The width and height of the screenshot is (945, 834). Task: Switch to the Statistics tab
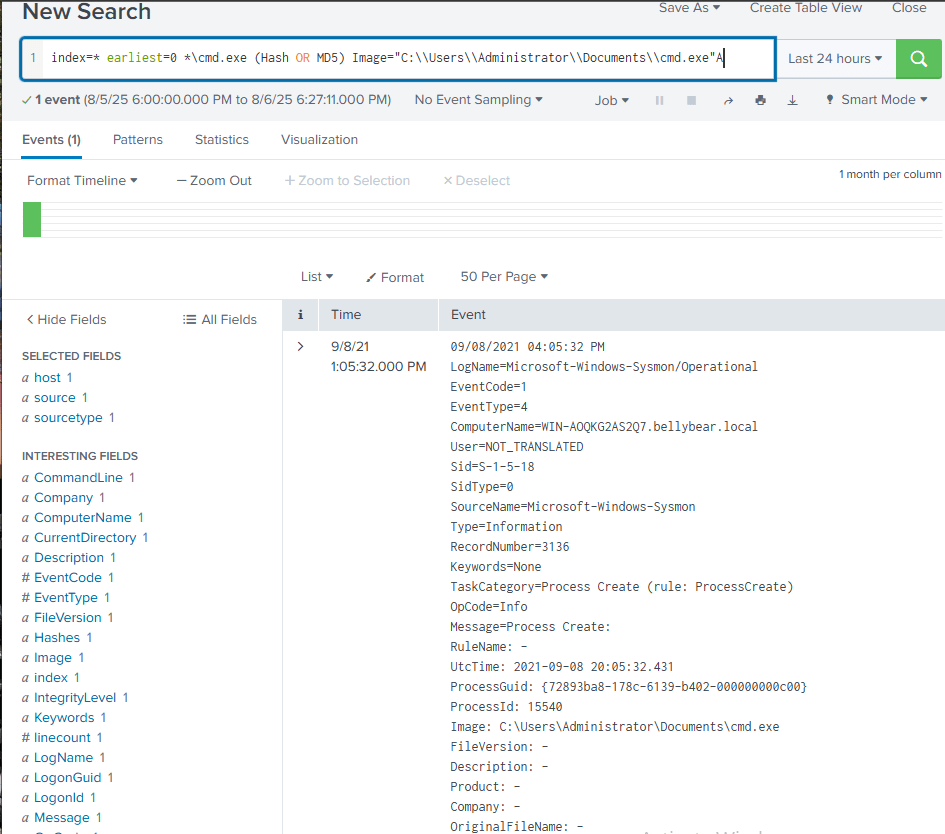click(222, 140)
